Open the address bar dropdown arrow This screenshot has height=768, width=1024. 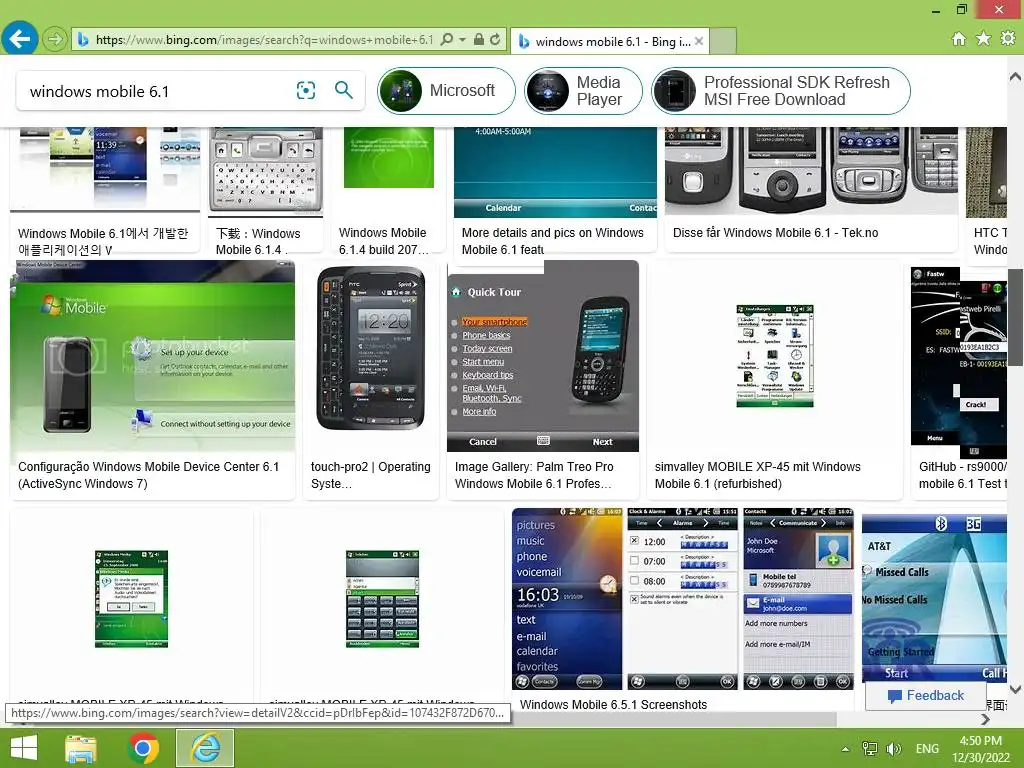[462, 40]
